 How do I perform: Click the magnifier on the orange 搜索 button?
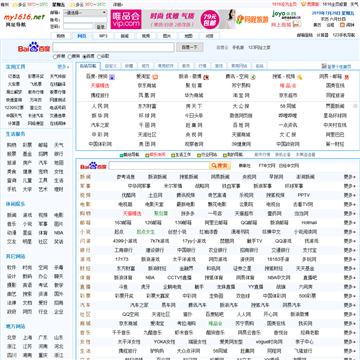click(214, 166)
